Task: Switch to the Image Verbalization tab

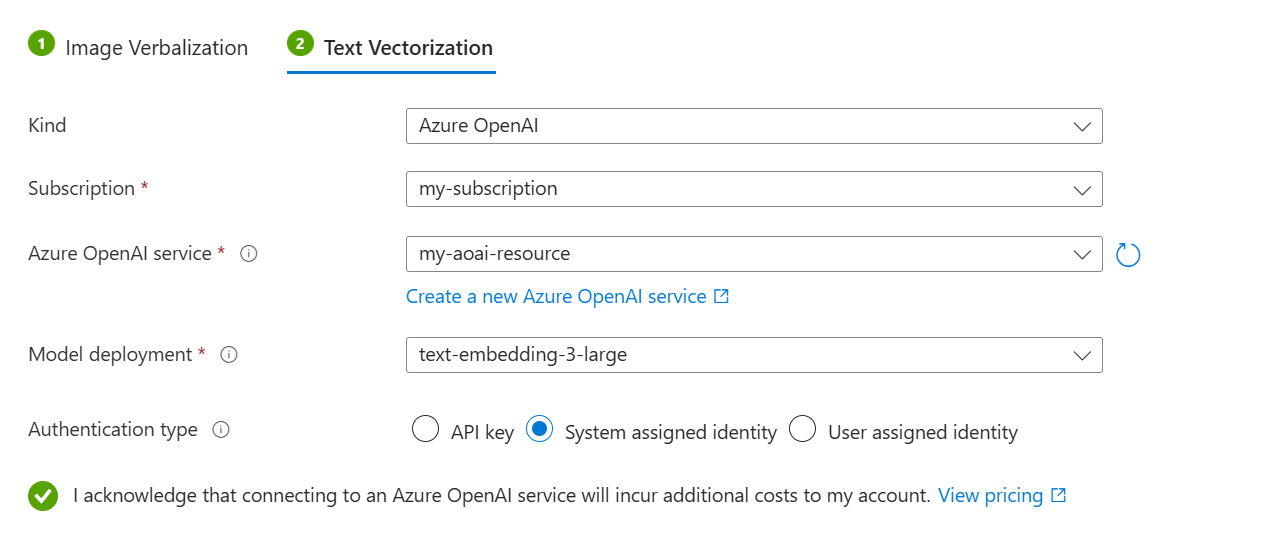Action: pos(156,48)
